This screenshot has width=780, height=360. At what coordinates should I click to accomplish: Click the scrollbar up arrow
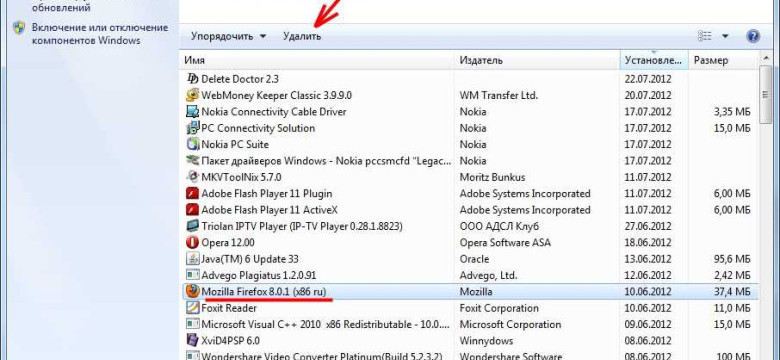766,58
